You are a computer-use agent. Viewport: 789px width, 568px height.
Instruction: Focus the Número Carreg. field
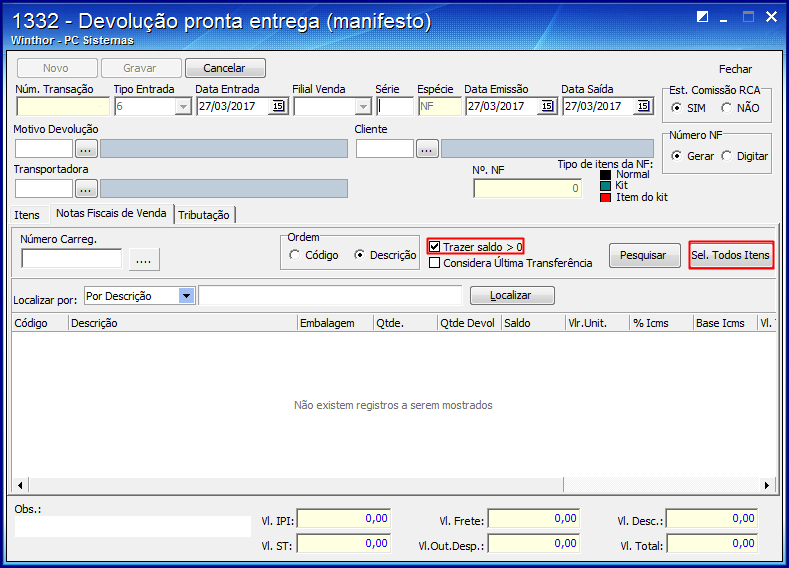pos(71,259)
